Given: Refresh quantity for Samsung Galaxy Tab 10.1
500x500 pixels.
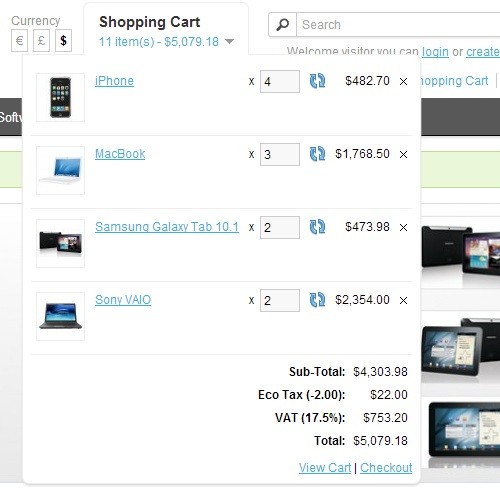Looking at the screenshot, I should pyautogui.click(x=317, y=227).
